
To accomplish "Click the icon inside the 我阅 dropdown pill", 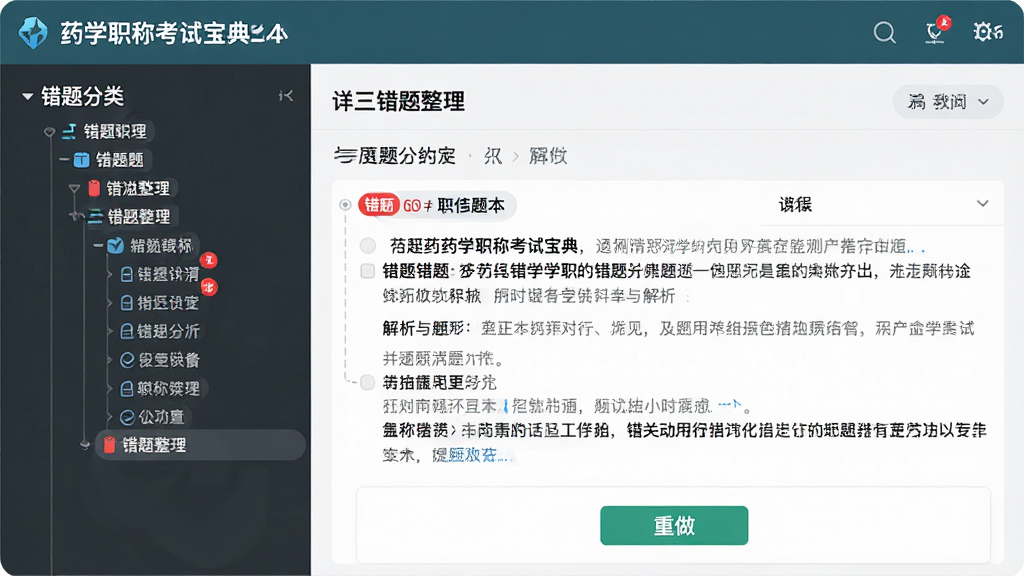I will (916, 101).
